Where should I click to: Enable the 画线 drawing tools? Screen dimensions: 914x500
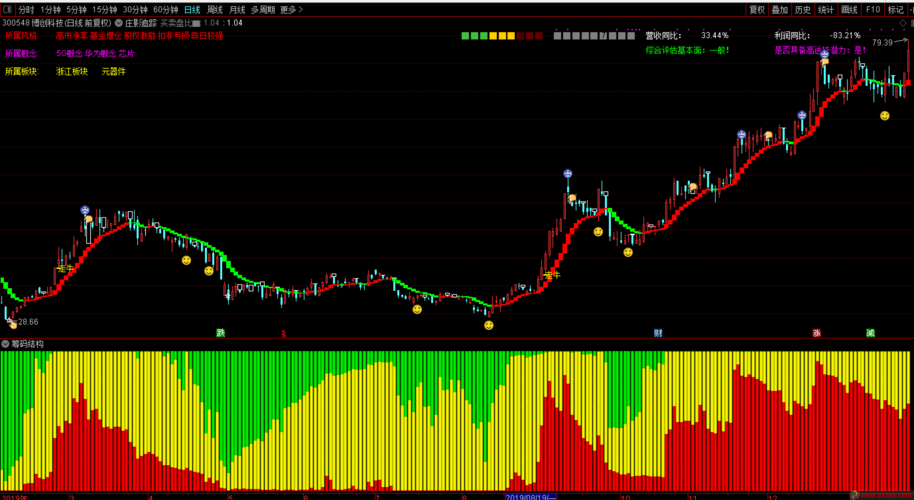(849, 10)
